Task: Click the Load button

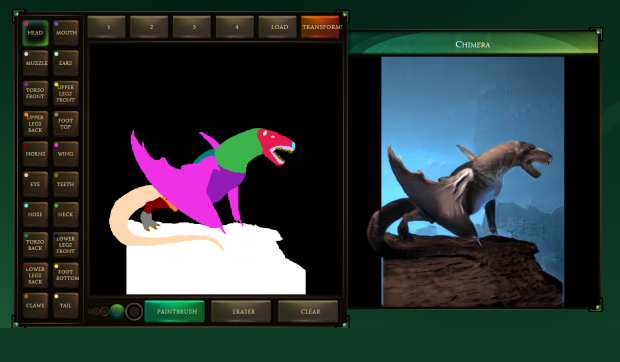Action: pyautogui.click(x=278, y=27)
